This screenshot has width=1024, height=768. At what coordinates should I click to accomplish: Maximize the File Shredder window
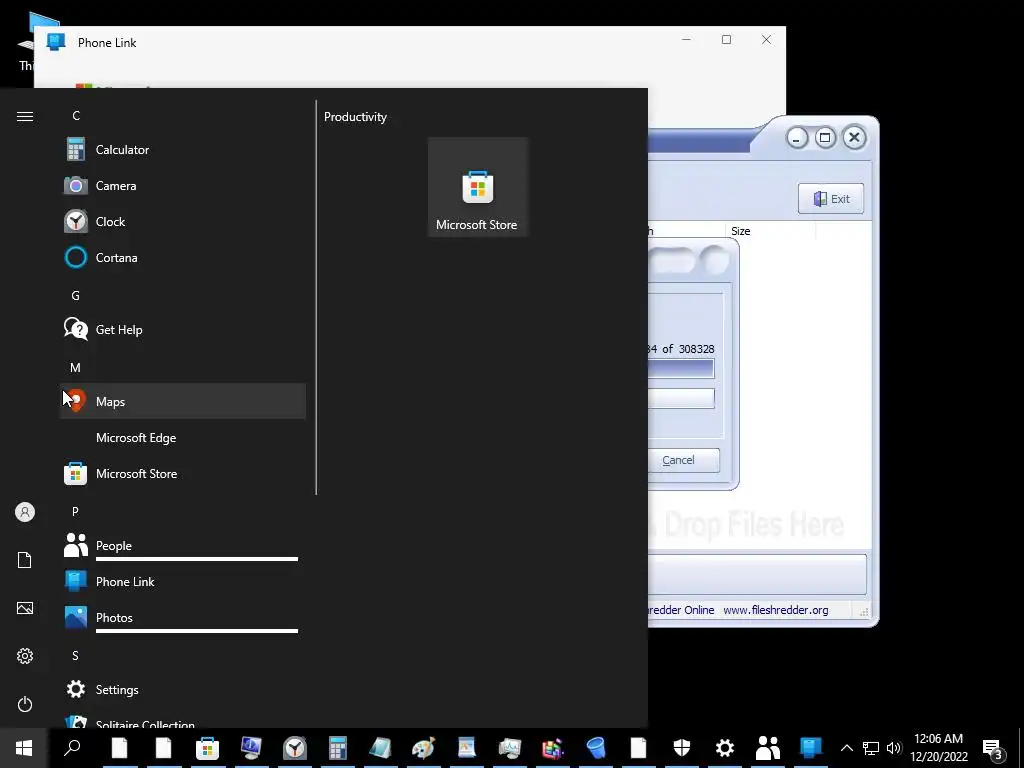[x=825, y=138]
